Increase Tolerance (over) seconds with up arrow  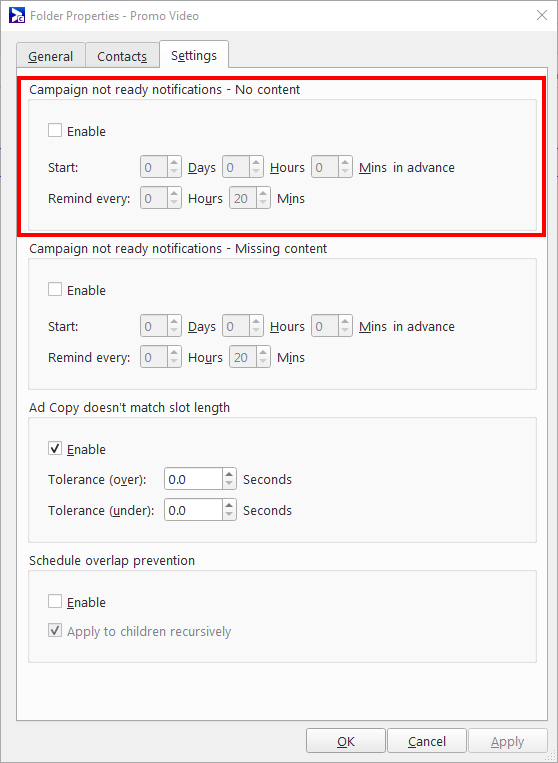coord(229,474)
